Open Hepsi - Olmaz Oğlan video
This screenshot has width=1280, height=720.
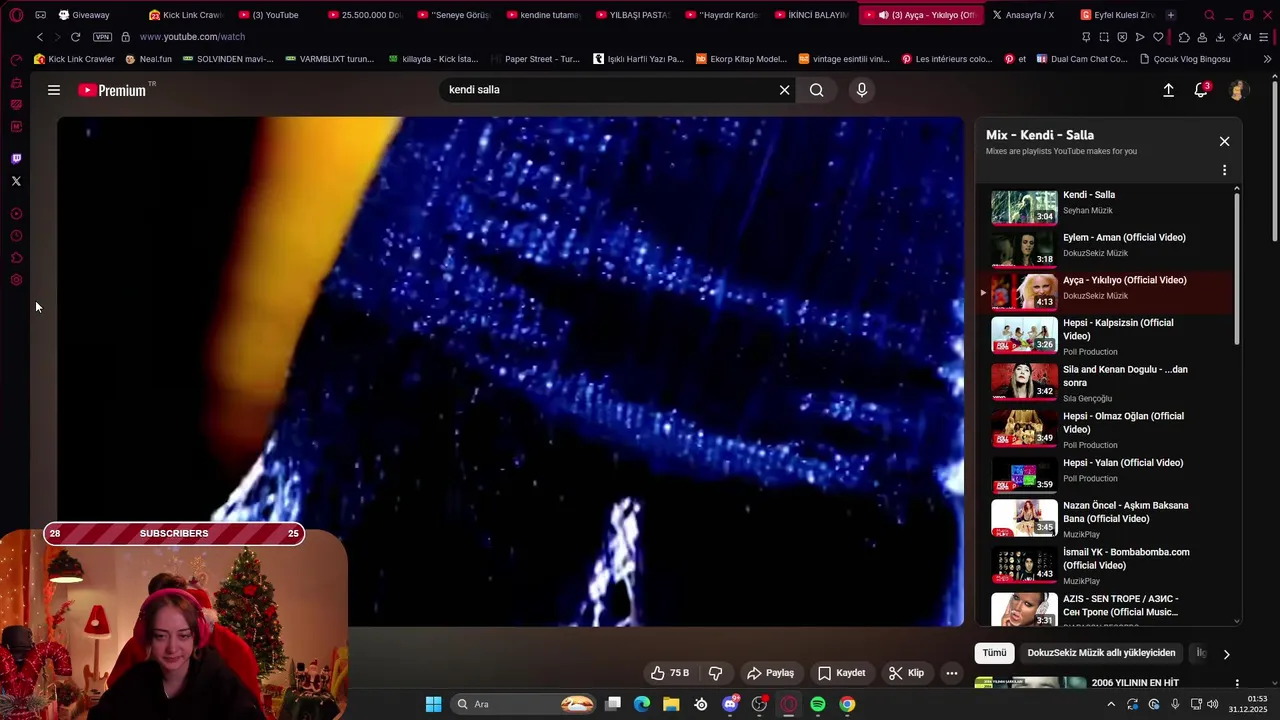tap(1105, 429)
